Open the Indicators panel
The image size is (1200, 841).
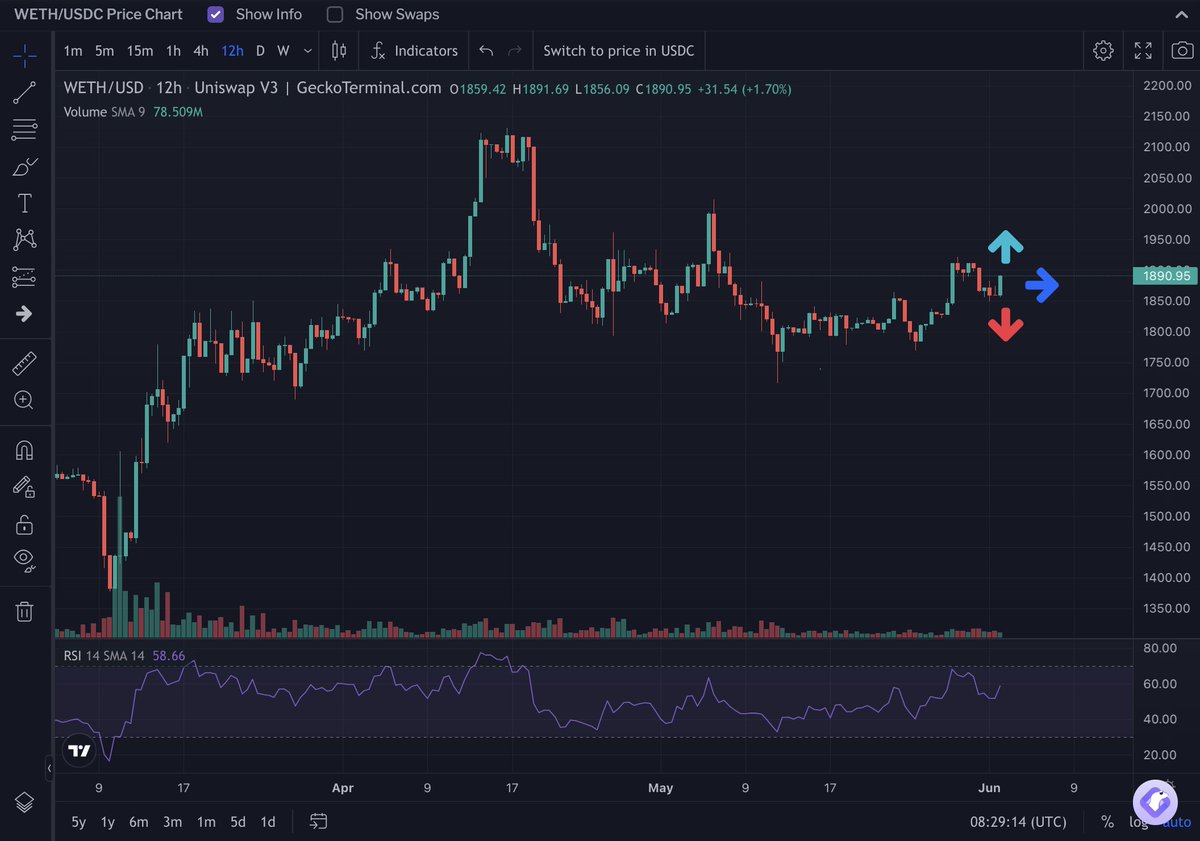click(x=414, y=50)
